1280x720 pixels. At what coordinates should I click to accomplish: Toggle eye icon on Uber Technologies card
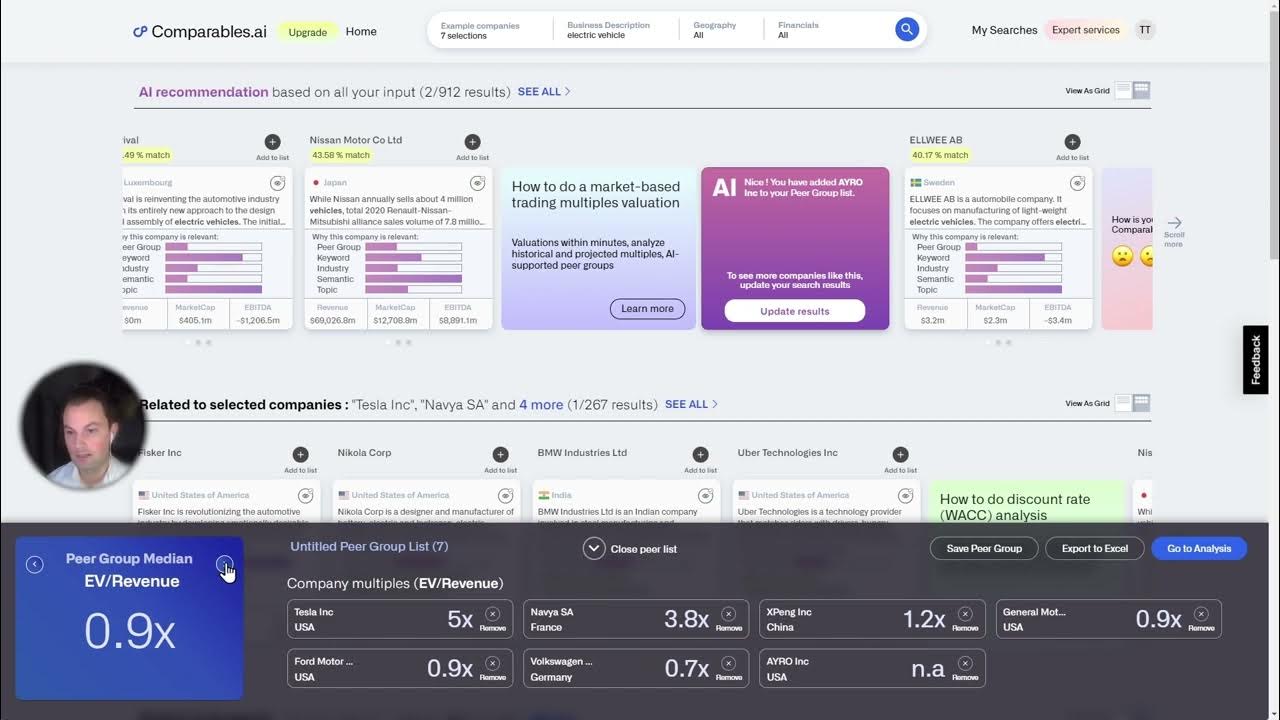[905, 496]
